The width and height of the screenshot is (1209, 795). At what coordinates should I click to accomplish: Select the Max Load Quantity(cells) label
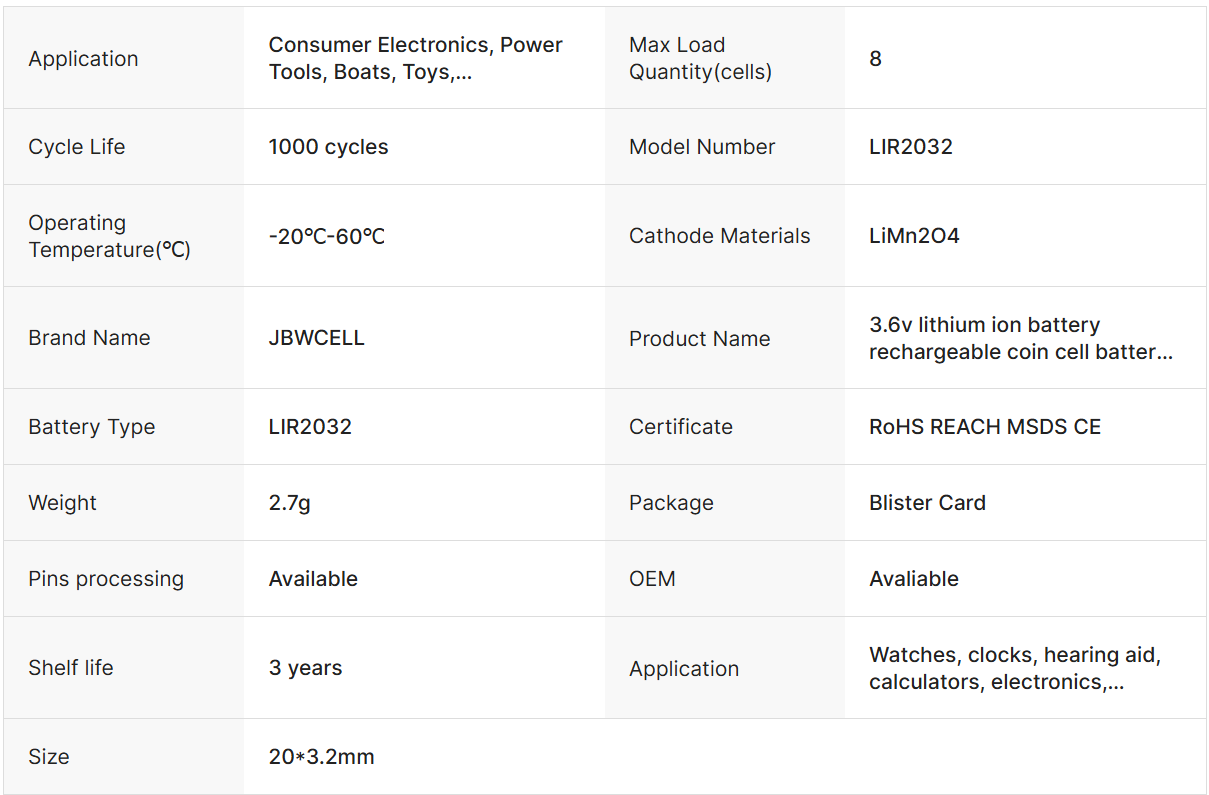pos(700,58)
